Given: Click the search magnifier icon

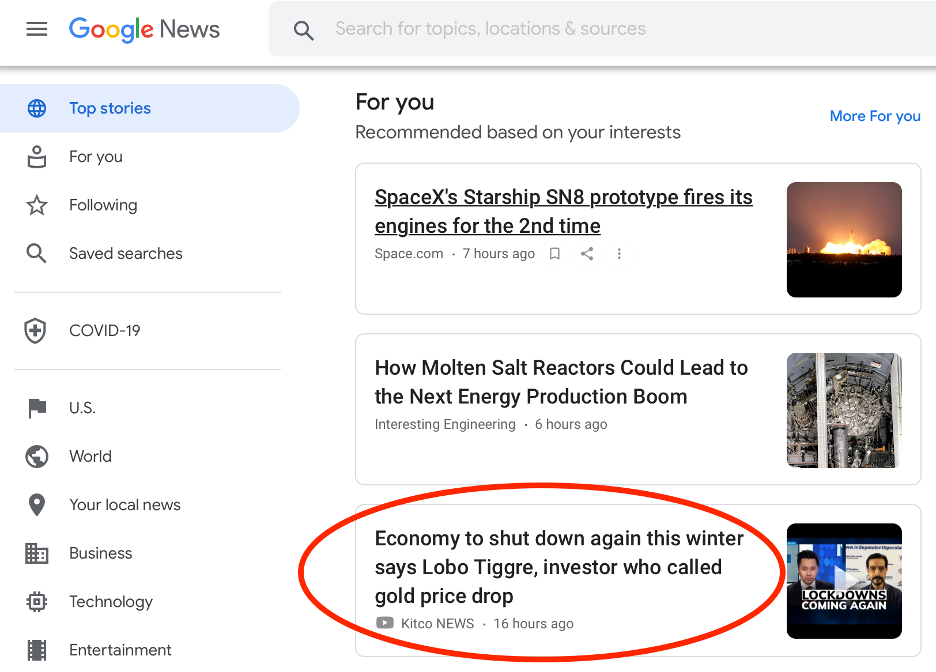Looking at the screenshot, I should coord(303,30).
